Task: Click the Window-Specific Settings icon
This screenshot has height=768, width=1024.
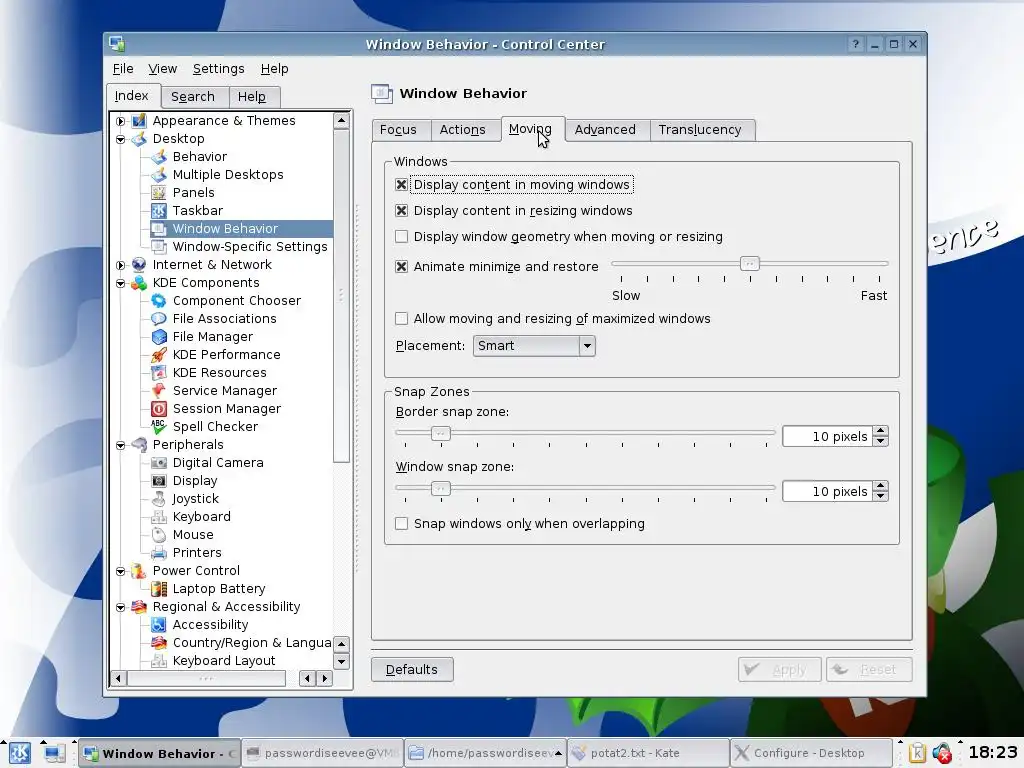Action: [159, 246]
